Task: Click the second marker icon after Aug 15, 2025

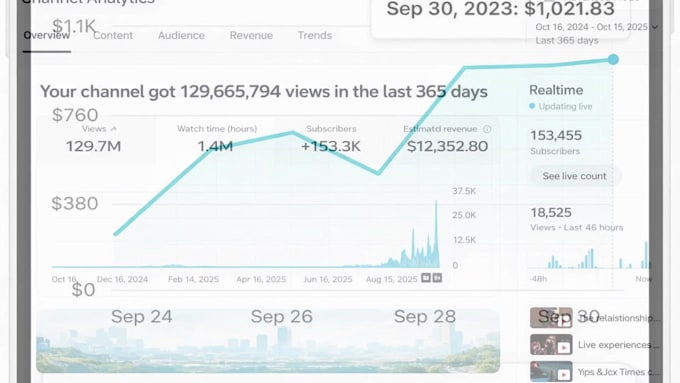Action: point(437,278)
